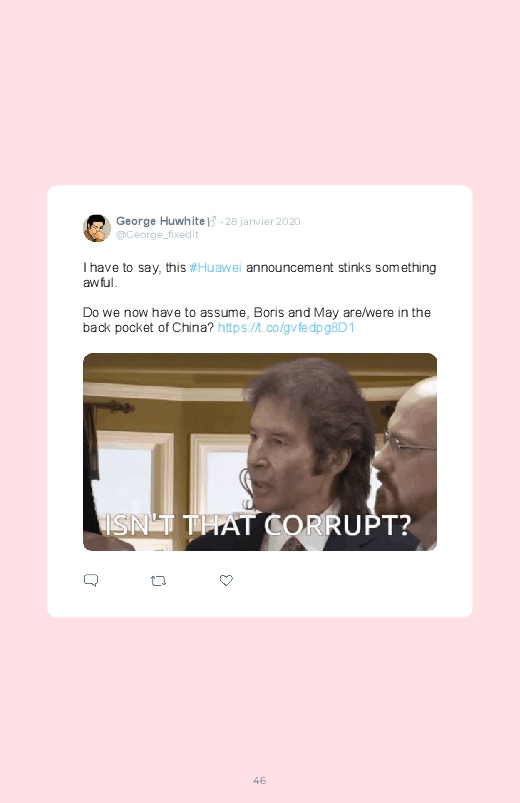The height and width of the screenshot is (803, 520).
Task: Open the embedded GIF image
Action: point(260,452)
